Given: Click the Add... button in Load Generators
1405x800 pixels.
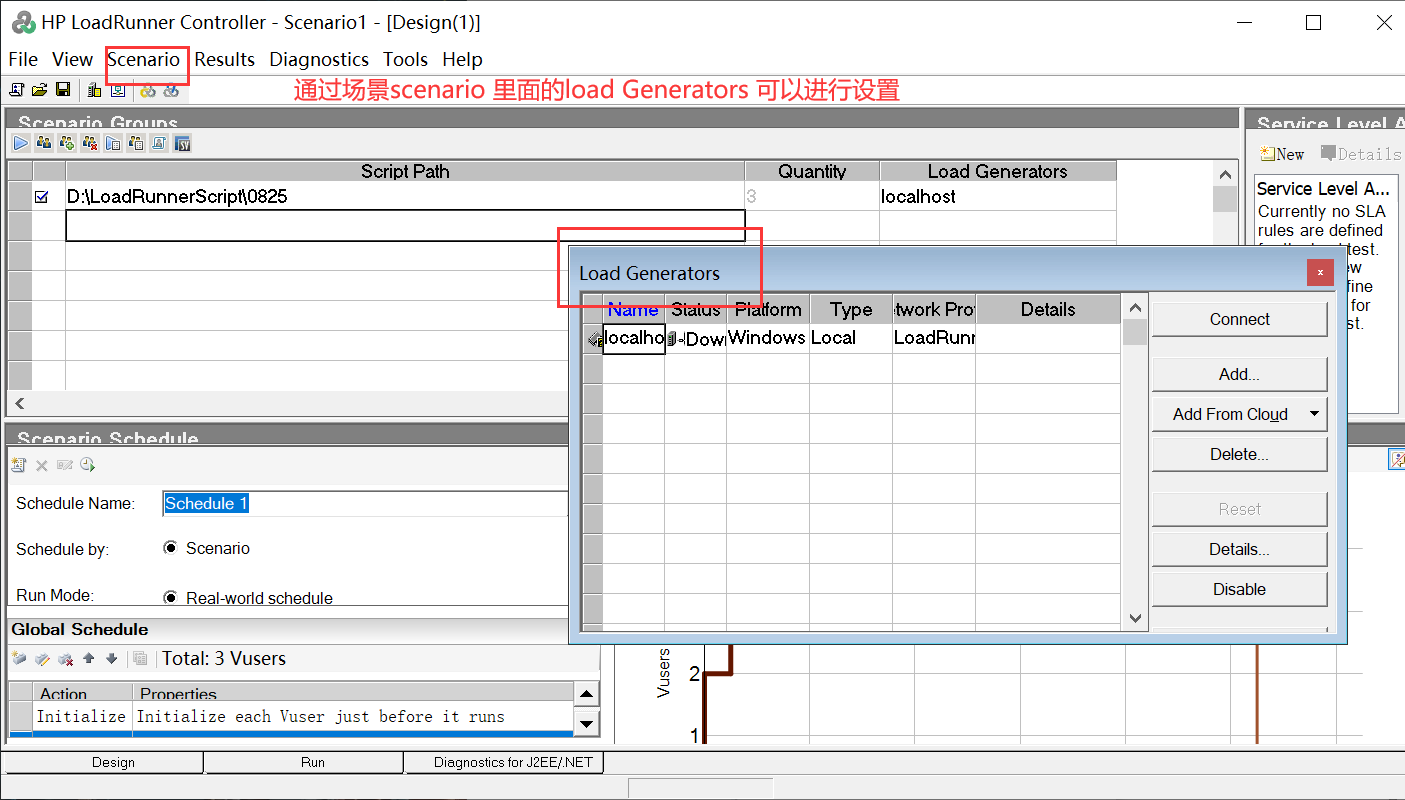Looking at the screenshot, I should tap(1239, 374).
